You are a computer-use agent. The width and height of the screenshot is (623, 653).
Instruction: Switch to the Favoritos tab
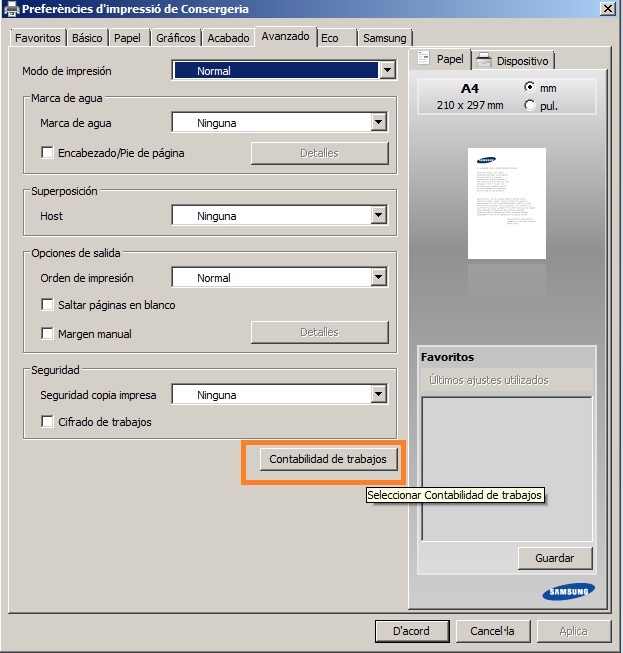(37, 38)
